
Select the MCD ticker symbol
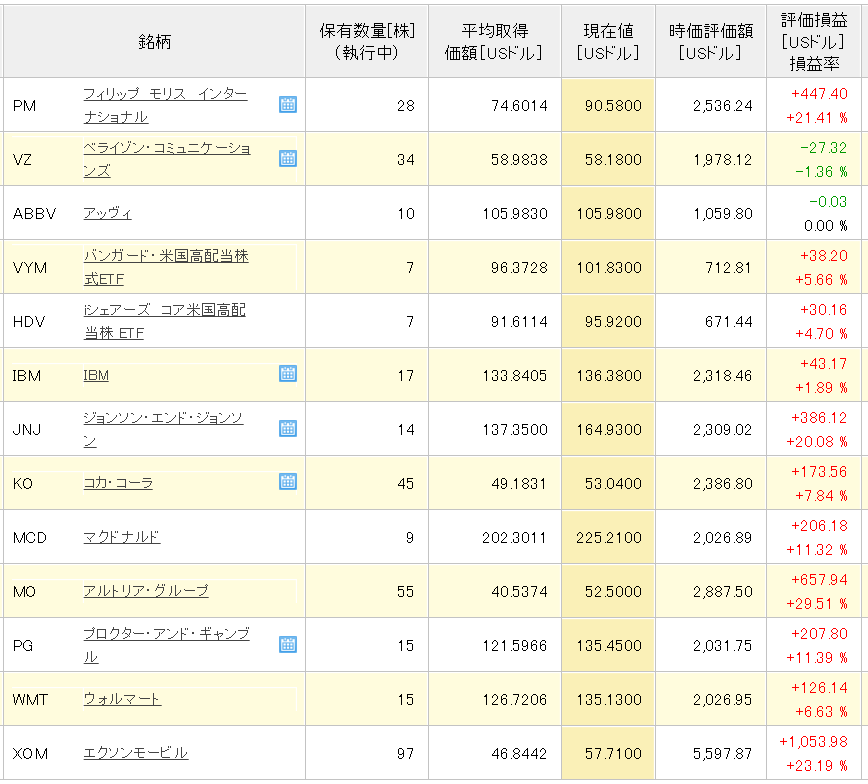30,538
